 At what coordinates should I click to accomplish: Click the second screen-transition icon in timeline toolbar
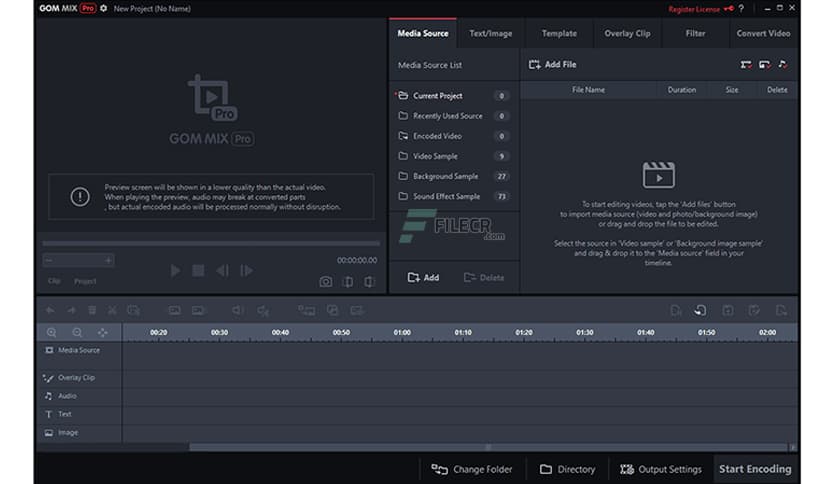[198, 310]
